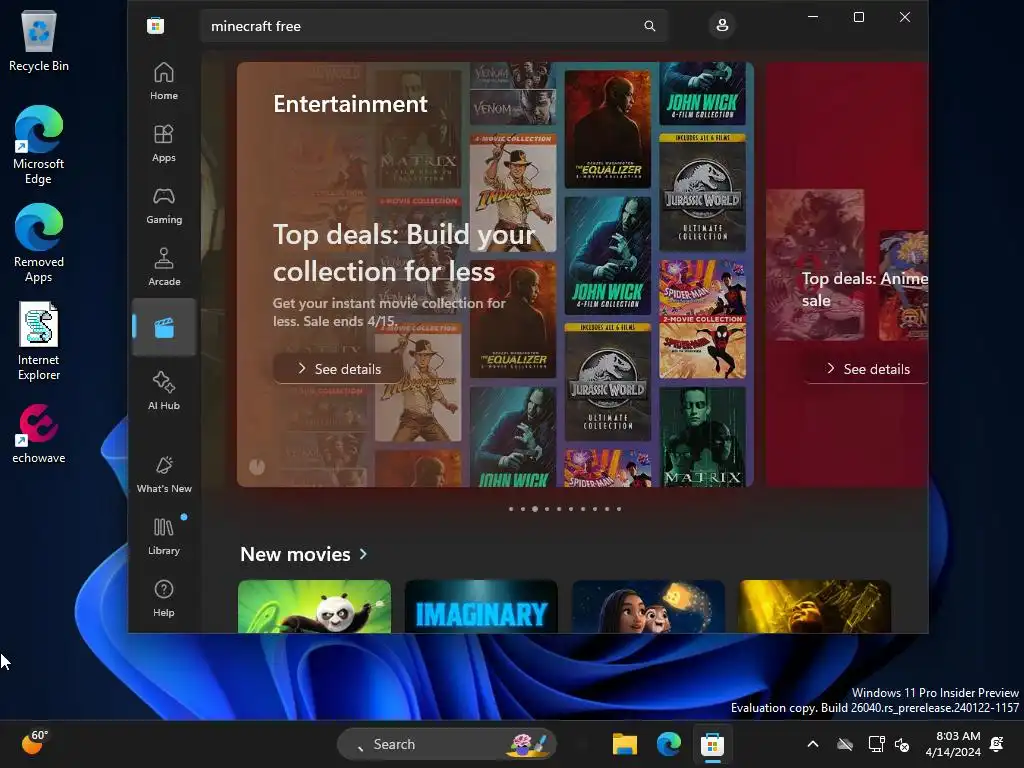Open the Wish animated movie thumbnail

[x=648, y=606]
